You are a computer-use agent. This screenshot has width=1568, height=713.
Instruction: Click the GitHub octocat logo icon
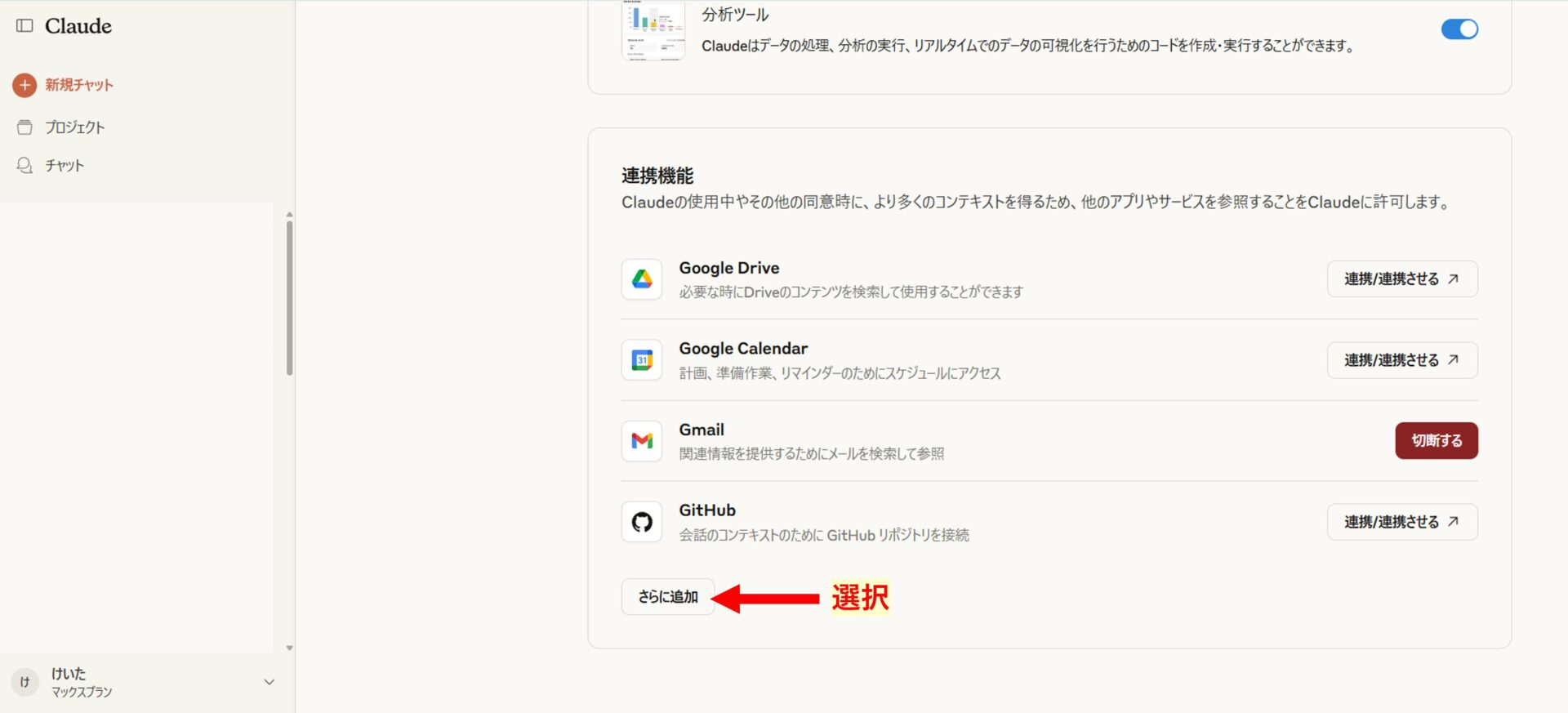[642, 522]
